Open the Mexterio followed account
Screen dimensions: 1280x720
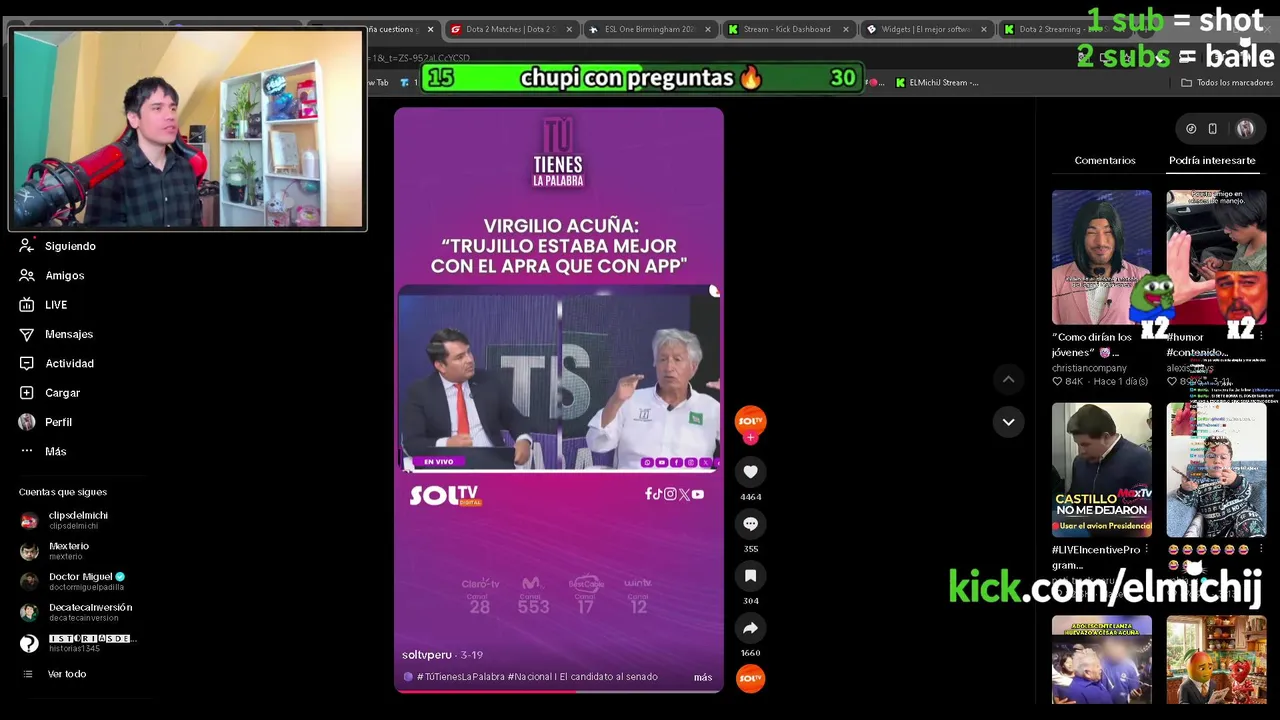(x=55, y=551)
